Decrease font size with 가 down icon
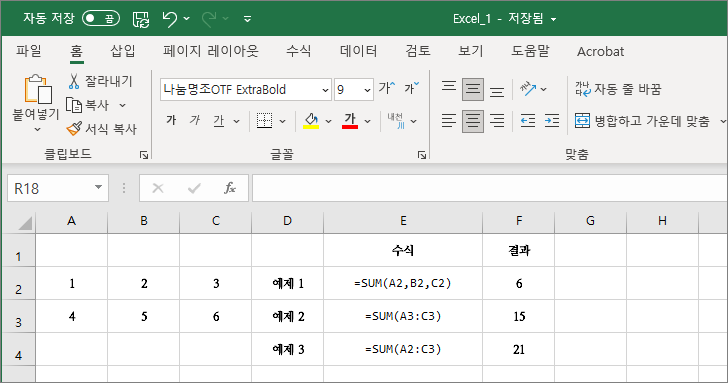 click(x=411, y=88)
